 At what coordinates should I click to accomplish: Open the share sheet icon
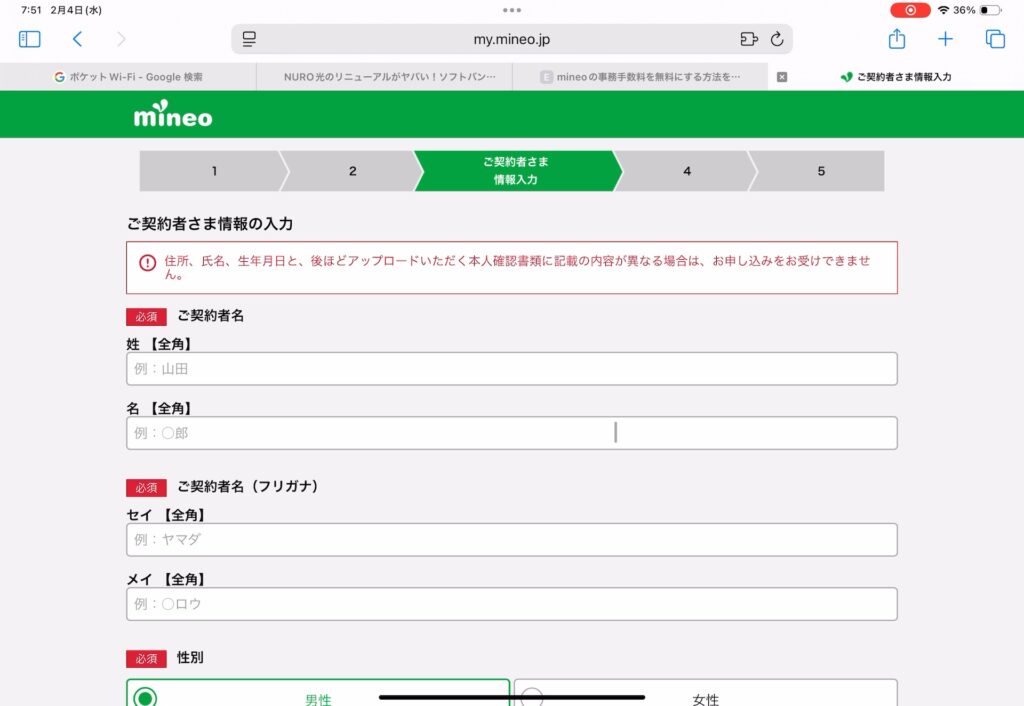[897, 39]
